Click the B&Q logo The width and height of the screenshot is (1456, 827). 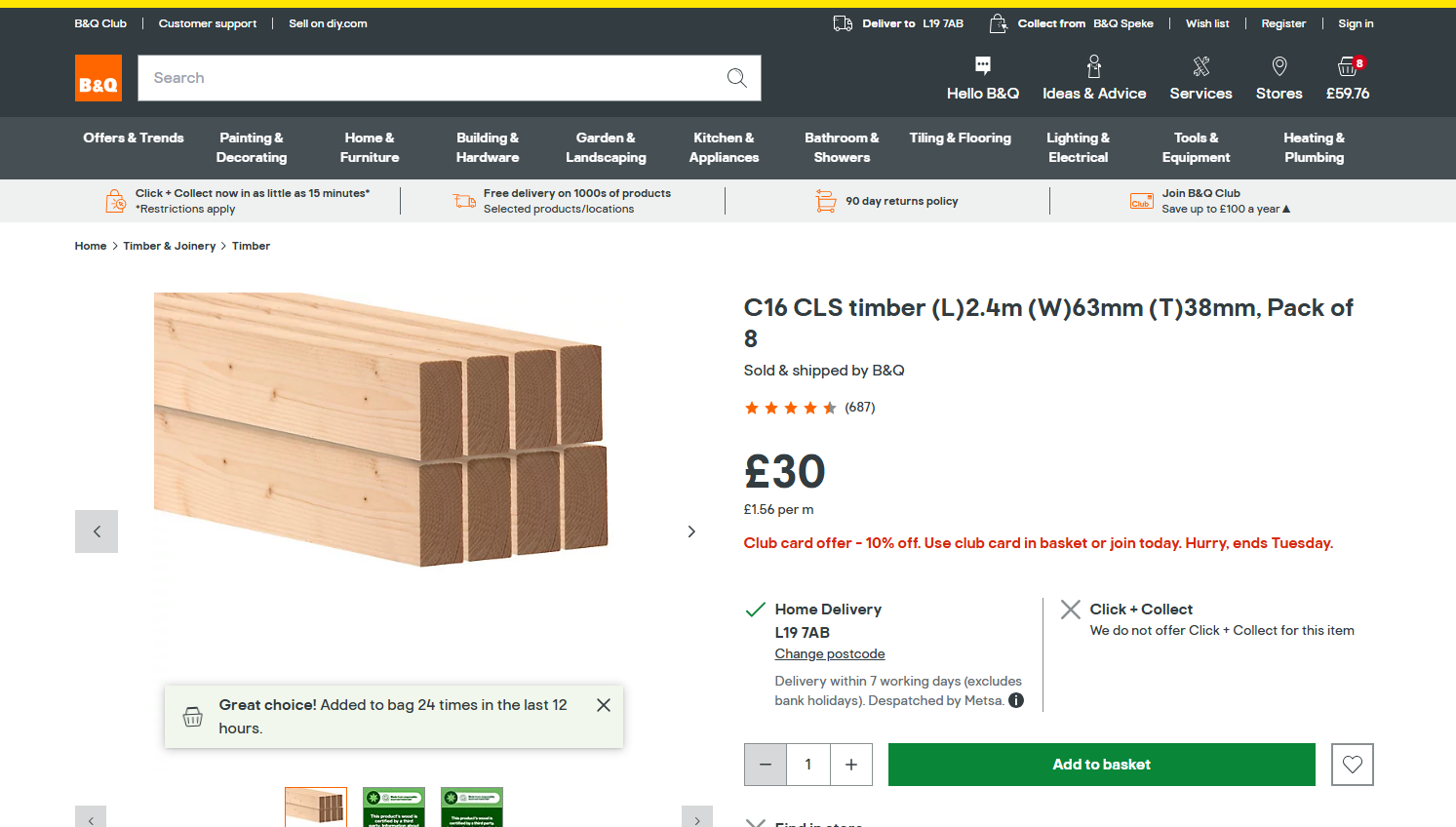point(98,78)
